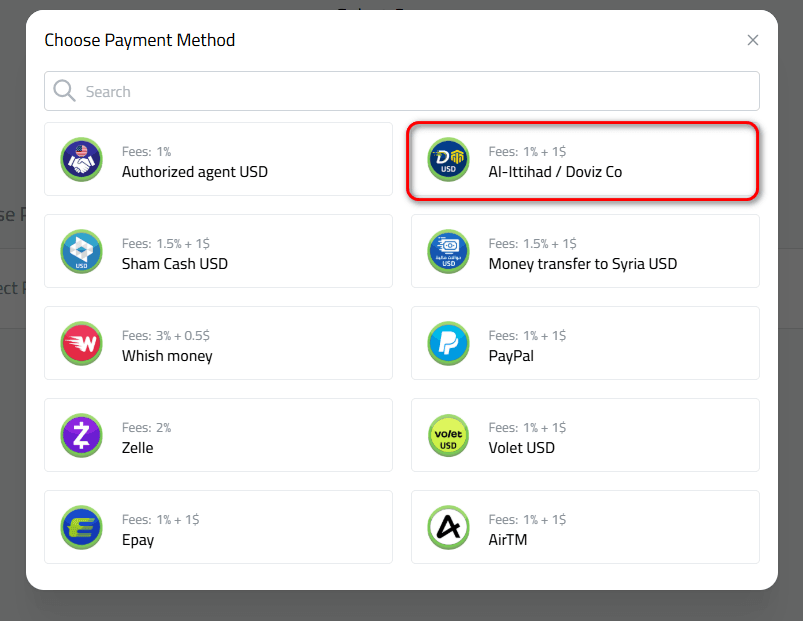Click the 'Fees: 3% + 0.5$' text
This screenshot has width=803, height=621.
pyautogui.click(x=166, y=336)
